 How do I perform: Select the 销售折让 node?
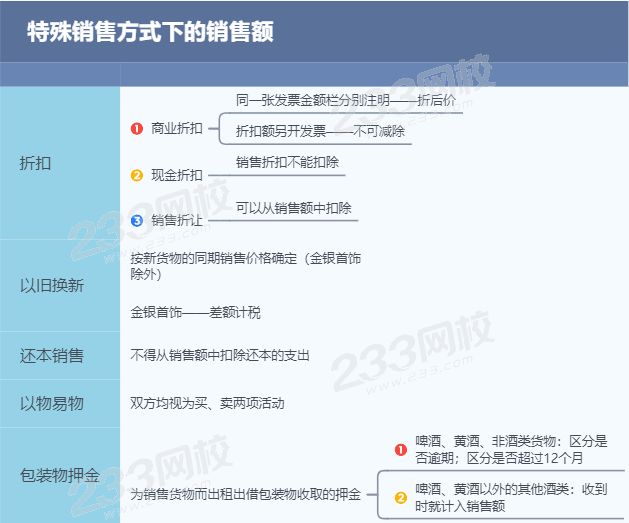[177, 220]
